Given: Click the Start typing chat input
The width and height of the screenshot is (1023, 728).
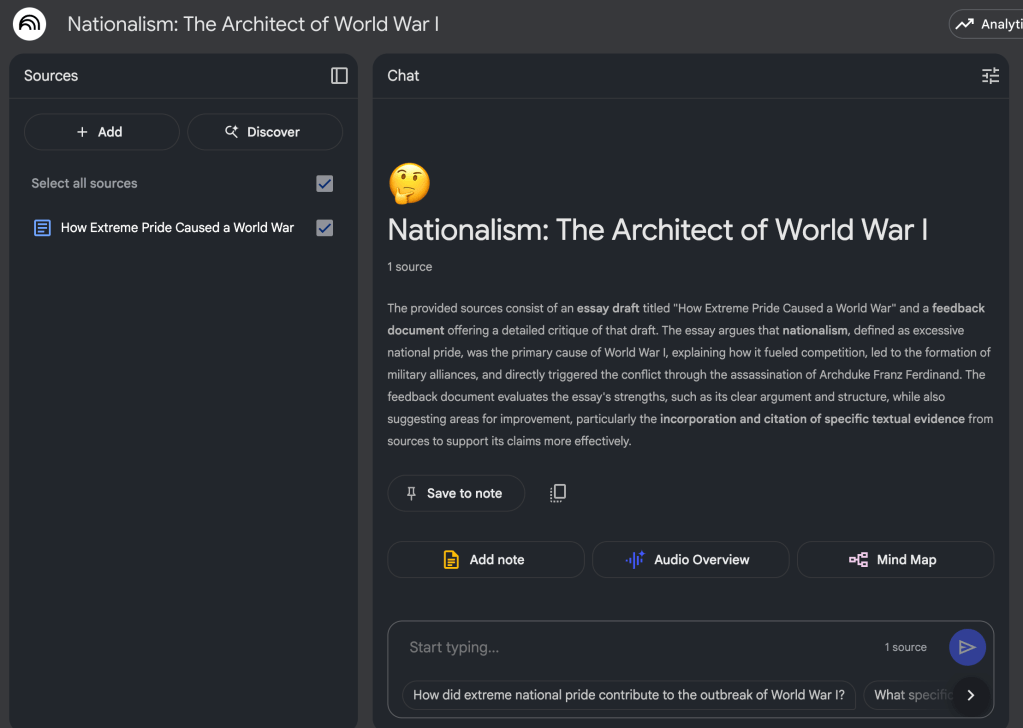Looking at the screenshot, I should tap(640, 647).
